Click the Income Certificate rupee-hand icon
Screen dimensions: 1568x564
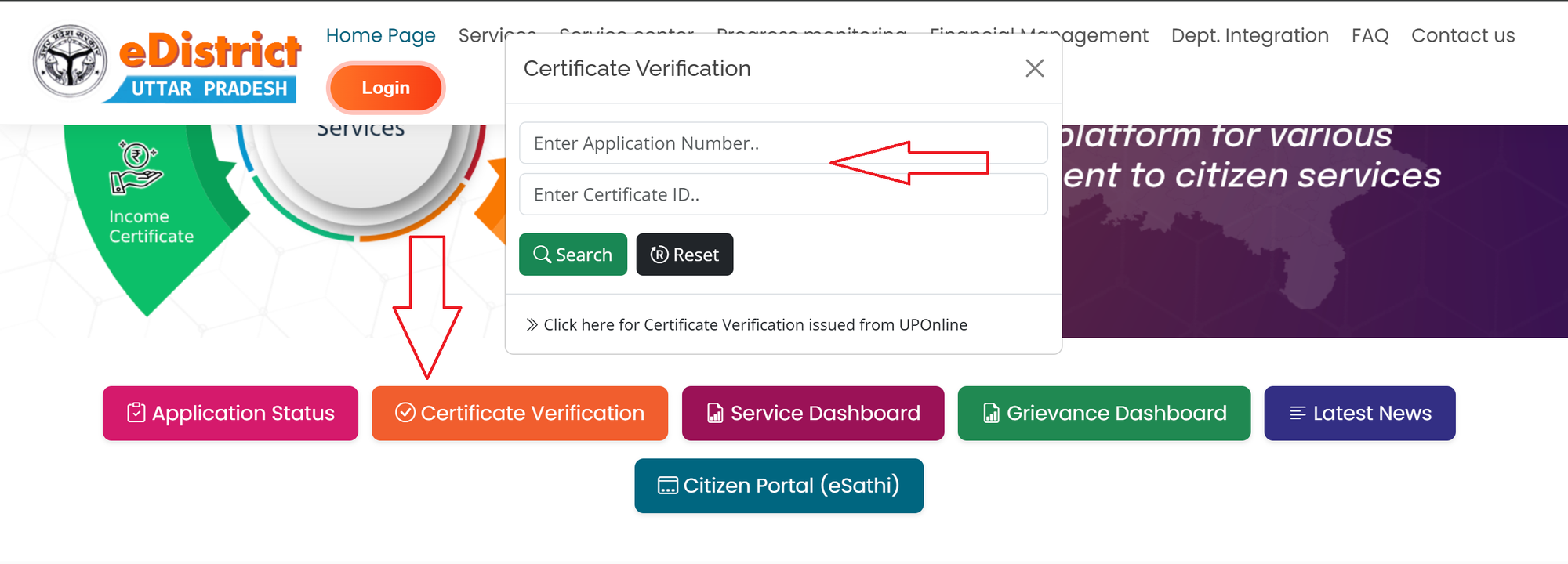[135, 167]
